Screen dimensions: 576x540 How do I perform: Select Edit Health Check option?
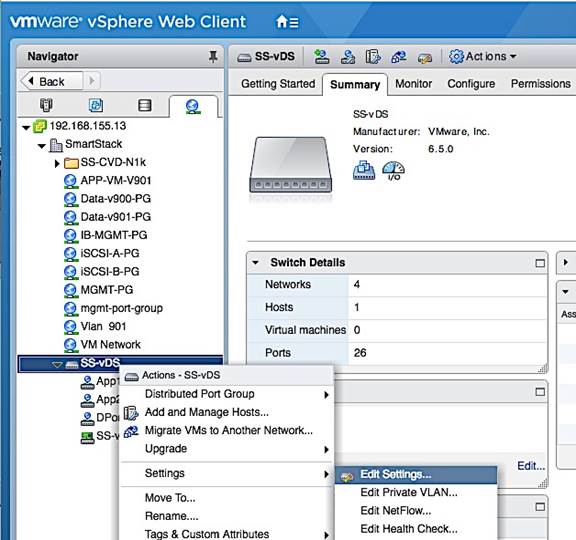pyautogui.click(x=416, y=529)
